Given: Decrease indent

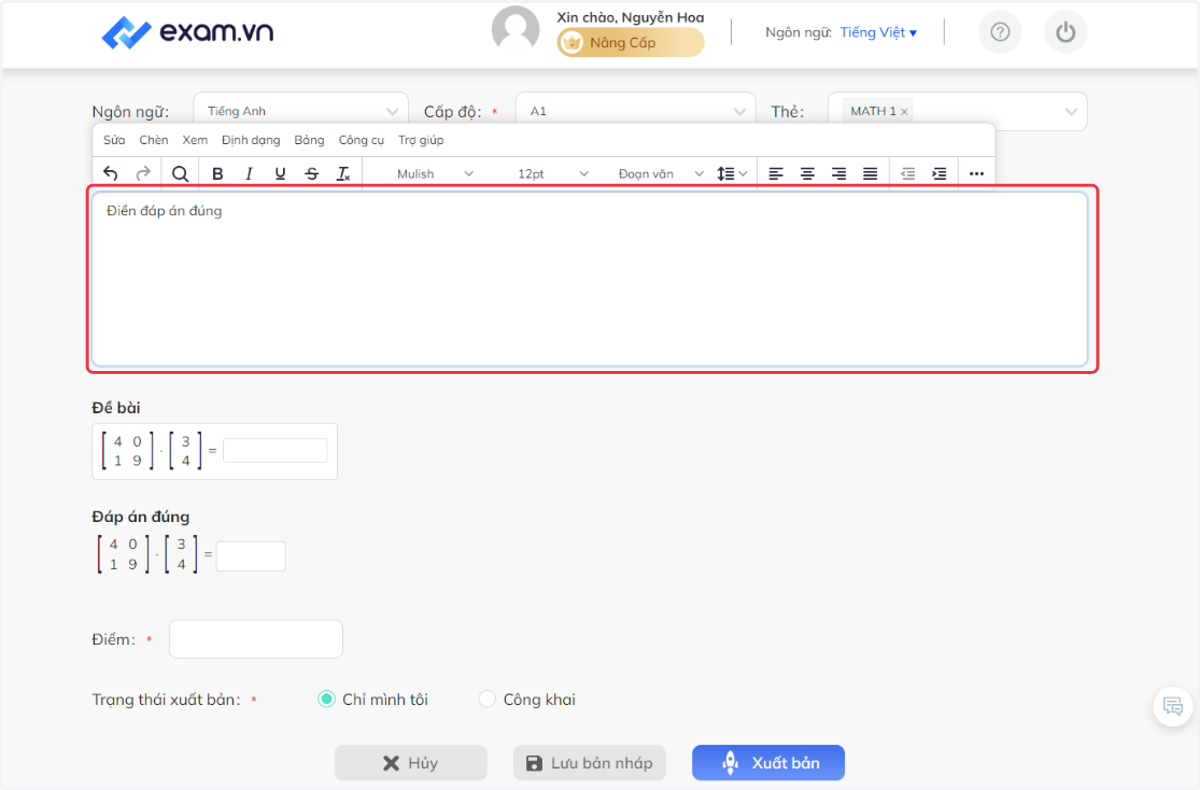Looking at the screenshot, I should pyautogui.click(x=908, y=173).
